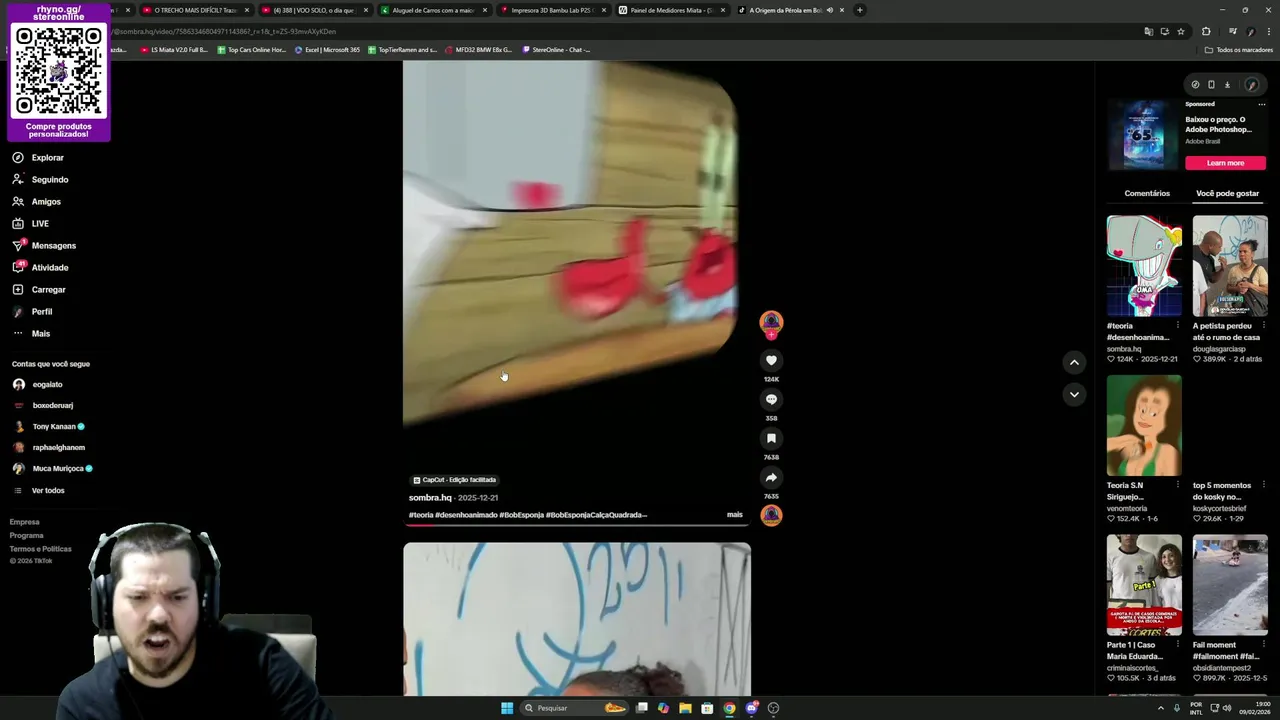This screenshot has height=720, width=1280.
Task: Share the video using the arrow icon
Action: 771,477
